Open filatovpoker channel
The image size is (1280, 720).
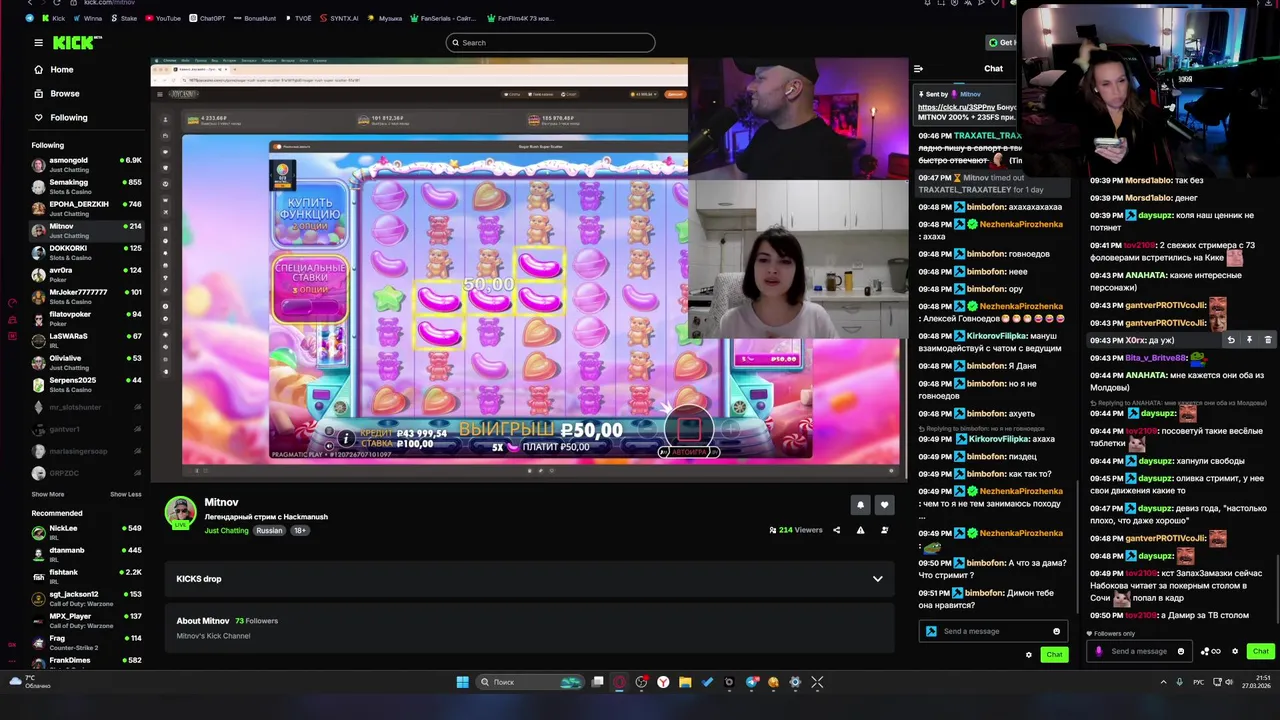(87, 318)
